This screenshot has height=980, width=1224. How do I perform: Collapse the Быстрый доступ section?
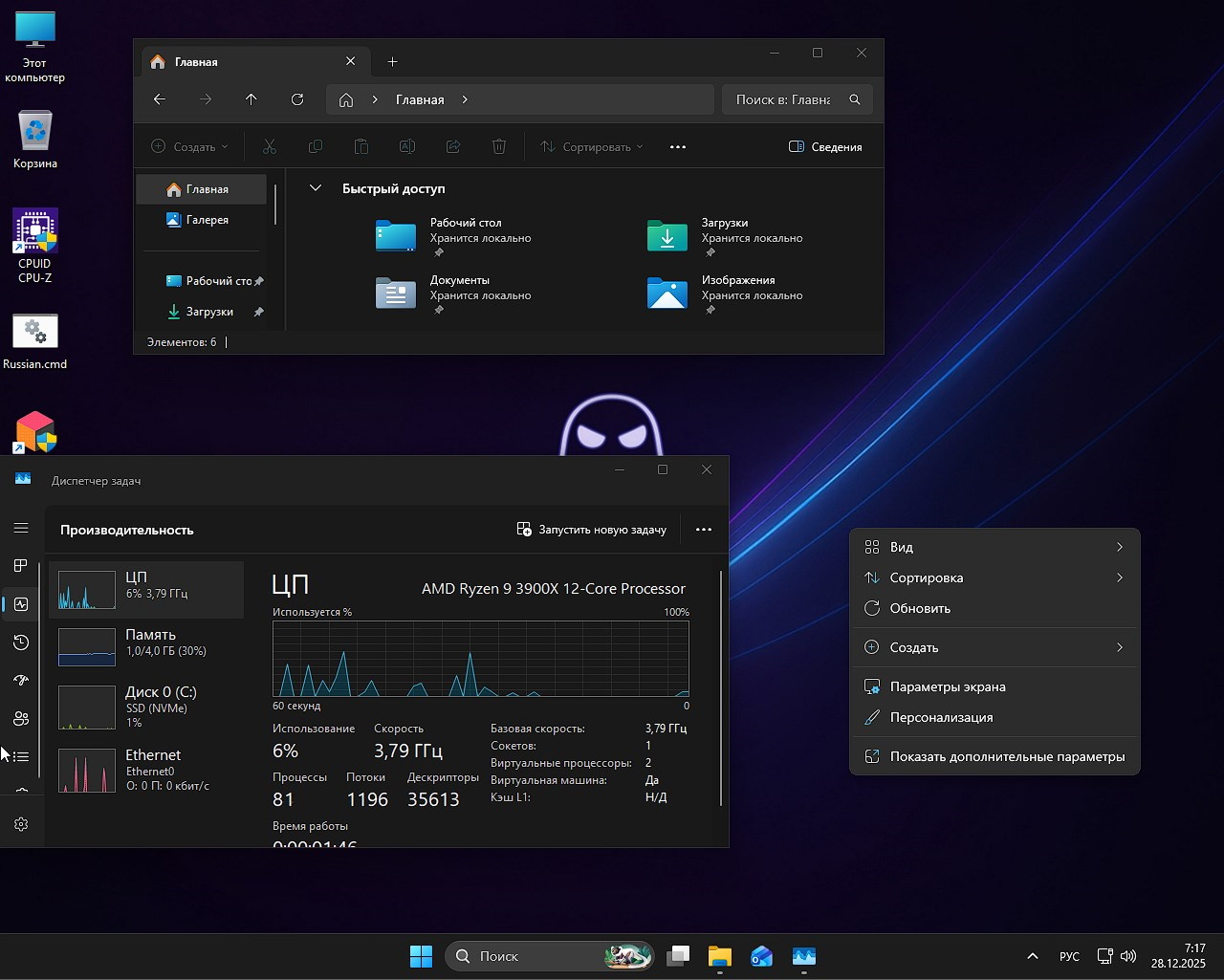[x=315, y=188]
